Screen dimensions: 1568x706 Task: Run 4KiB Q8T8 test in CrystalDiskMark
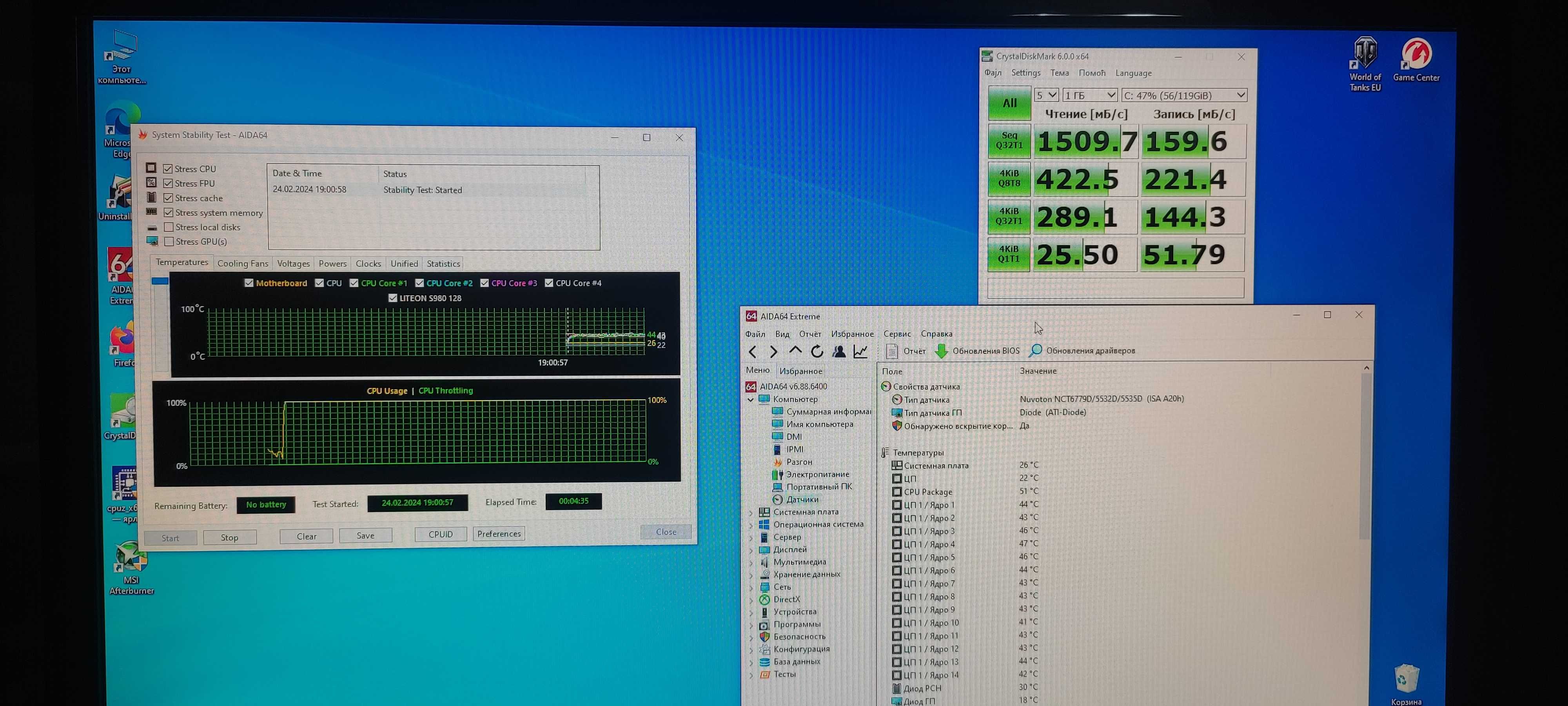pyautogui.click(x=1009, y=178)
